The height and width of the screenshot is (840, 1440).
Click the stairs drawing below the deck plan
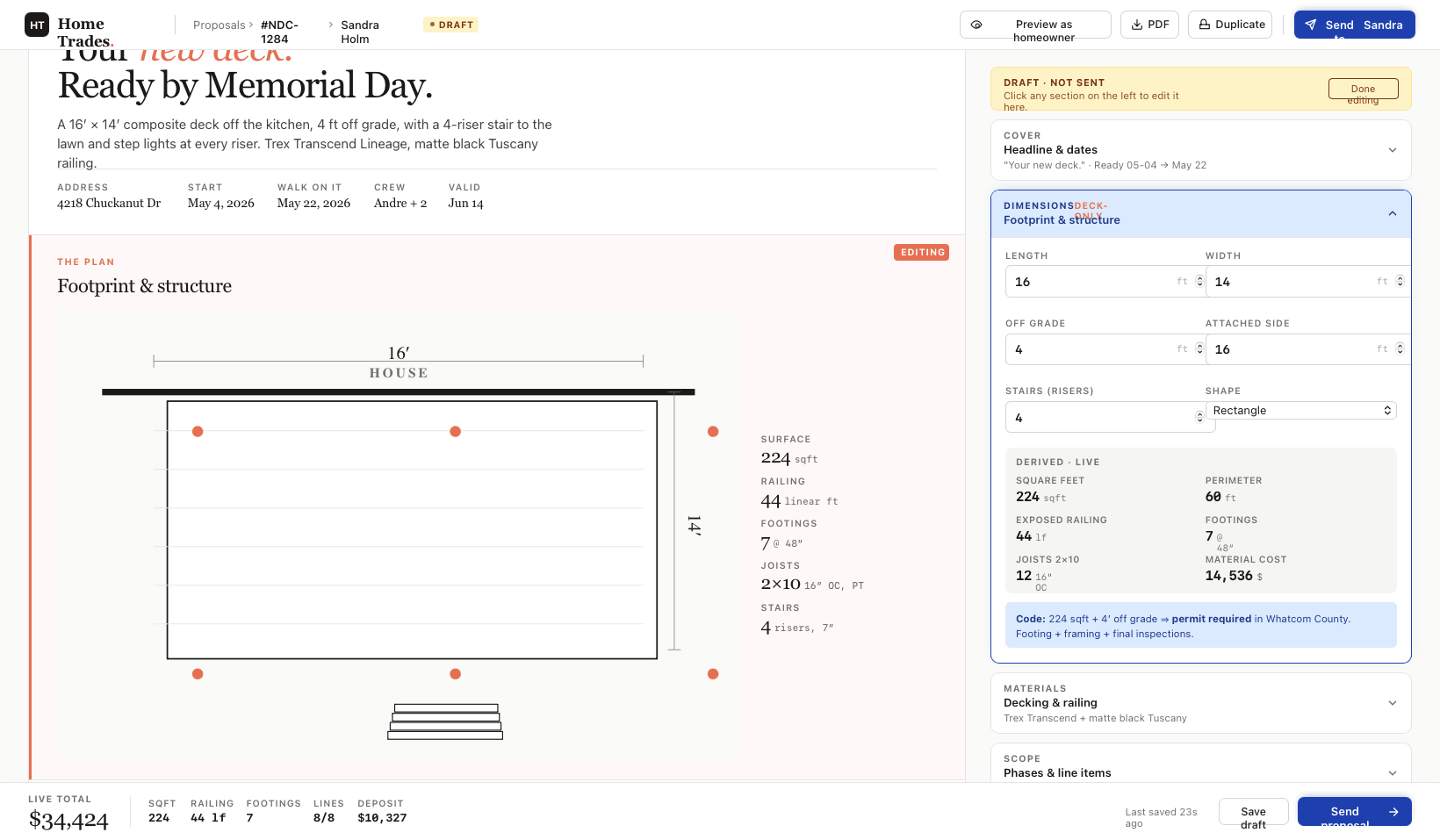445,722
